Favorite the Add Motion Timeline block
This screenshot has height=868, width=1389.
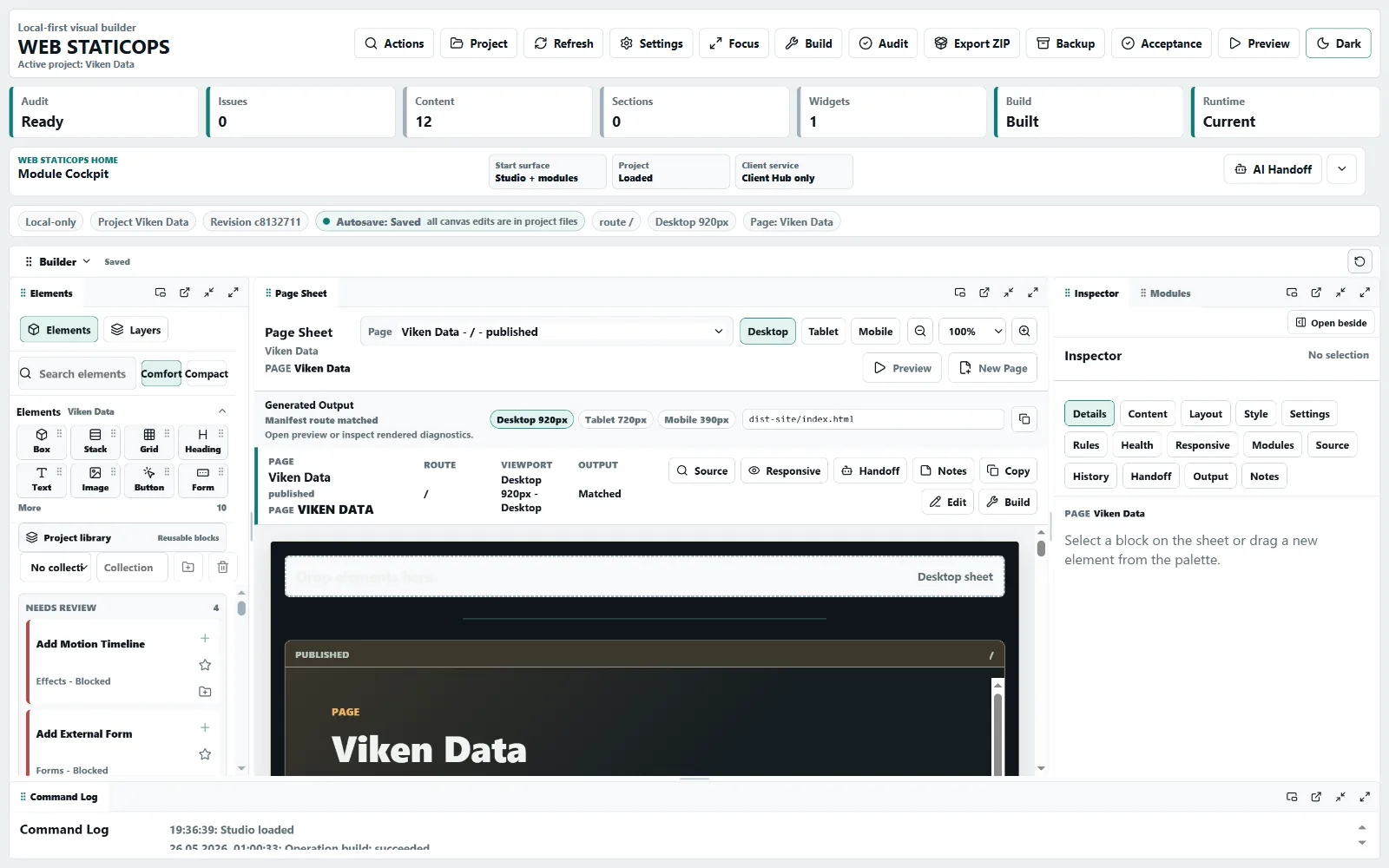(205, 665)
